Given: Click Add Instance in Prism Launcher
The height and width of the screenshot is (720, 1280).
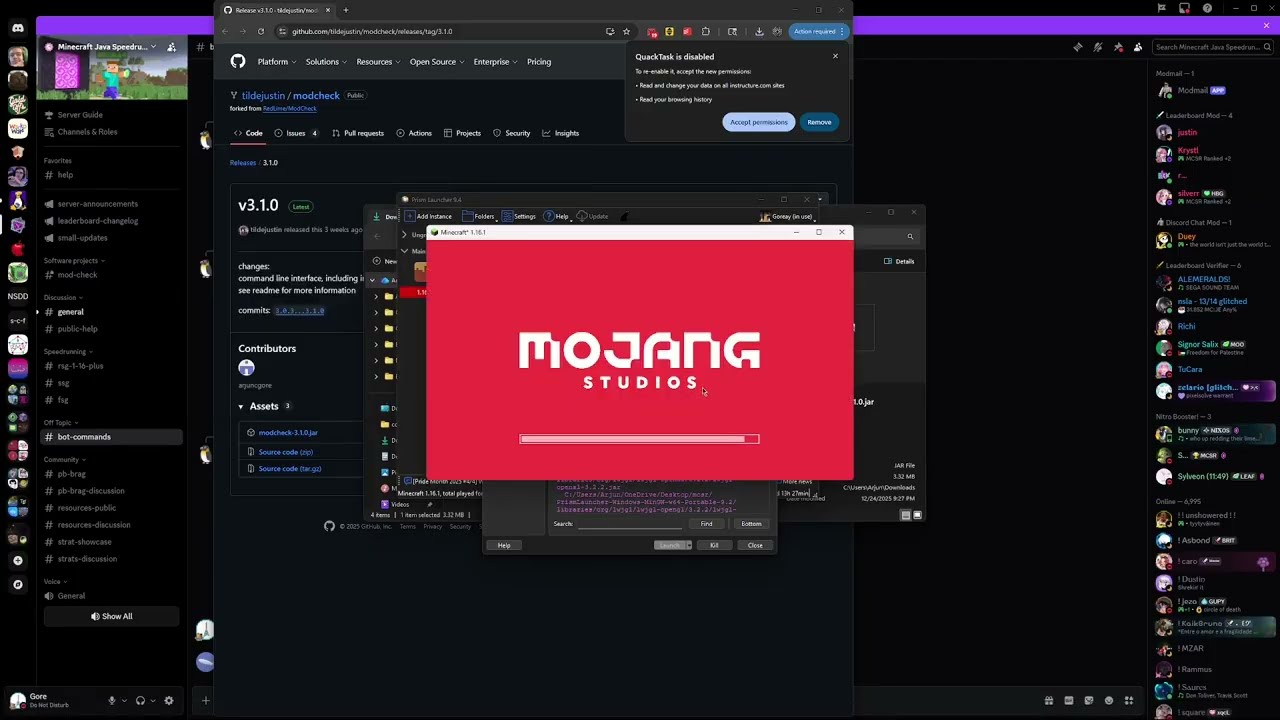Looking at the screenshot, I should pyautogui.click(x=428, y=216).
